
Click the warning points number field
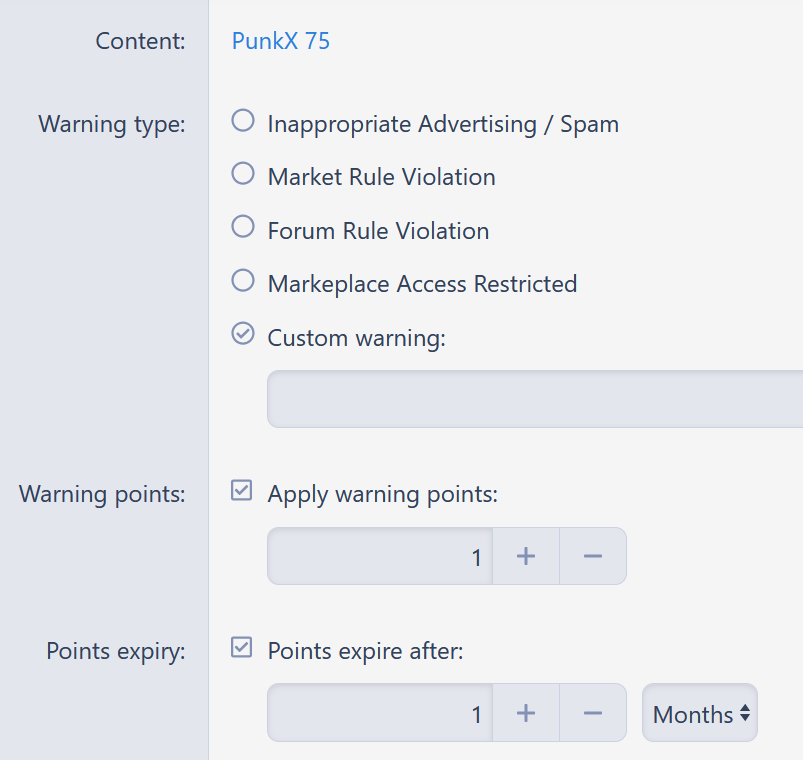coord(380,556)
